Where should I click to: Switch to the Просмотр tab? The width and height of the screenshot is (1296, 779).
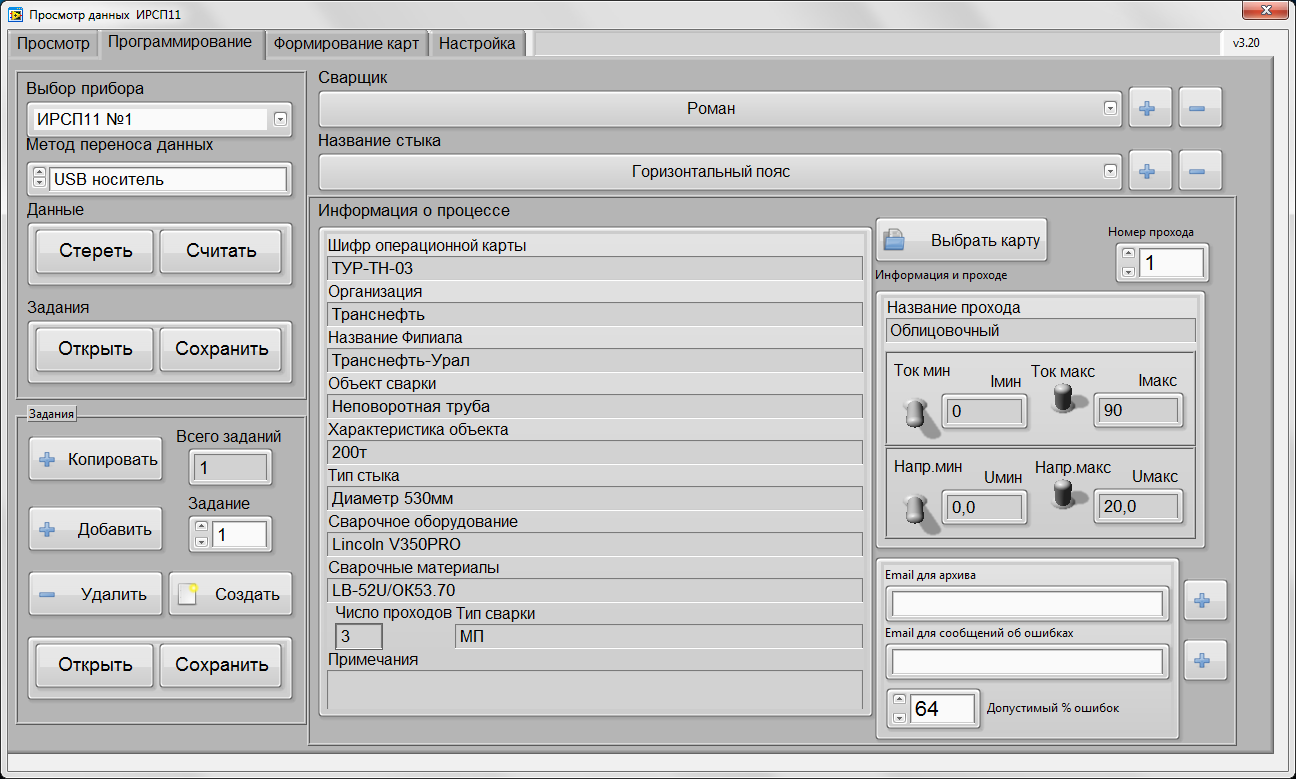(x=54, y=44)
